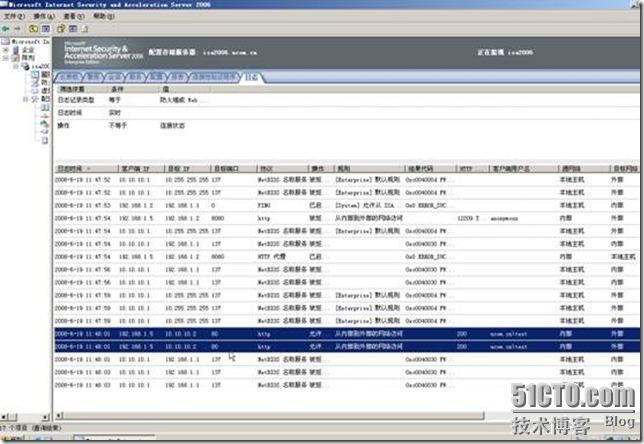Select the HTTP 代理 log row
Image resolution: width=644 pixels, height=444 pixels.
tap(346, 257)
